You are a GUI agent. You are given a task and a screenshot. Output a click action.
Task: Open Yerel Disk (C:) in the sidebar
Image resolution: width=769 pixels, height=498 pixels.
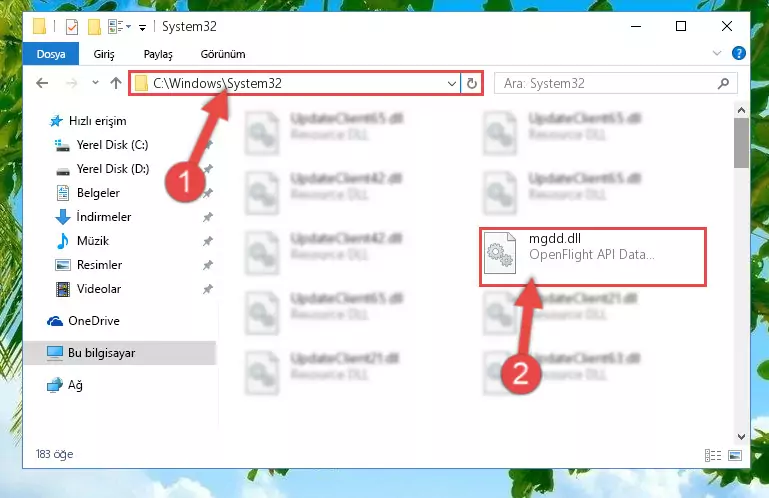(112, 145)
